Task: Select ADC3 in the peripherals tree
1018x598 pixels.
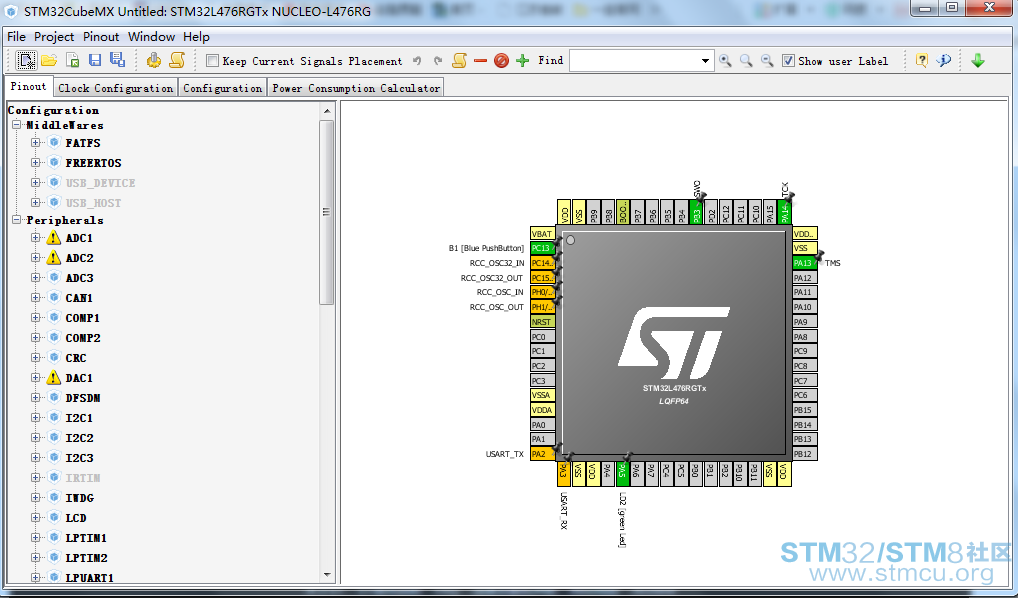Action: 79,278
